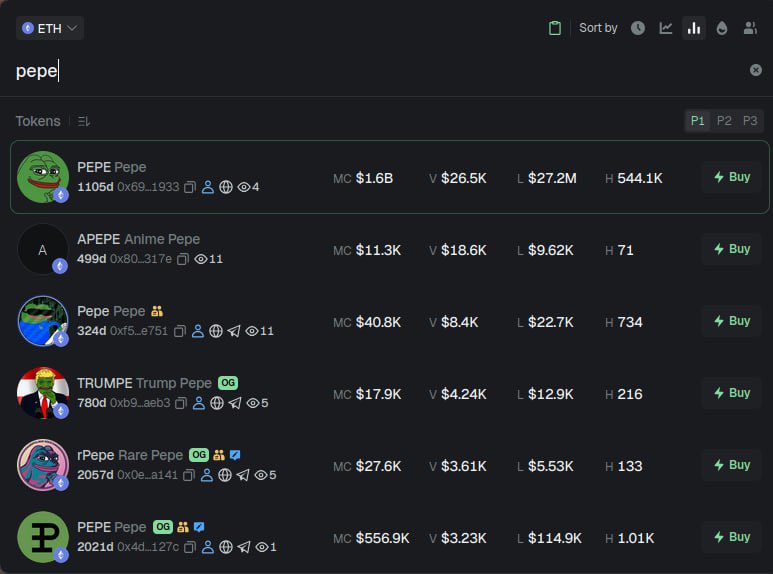Screen dimensions: 773x574
Task: Copy address 0x69...1933
Action: pyautogui.click(x=190, y=187)
